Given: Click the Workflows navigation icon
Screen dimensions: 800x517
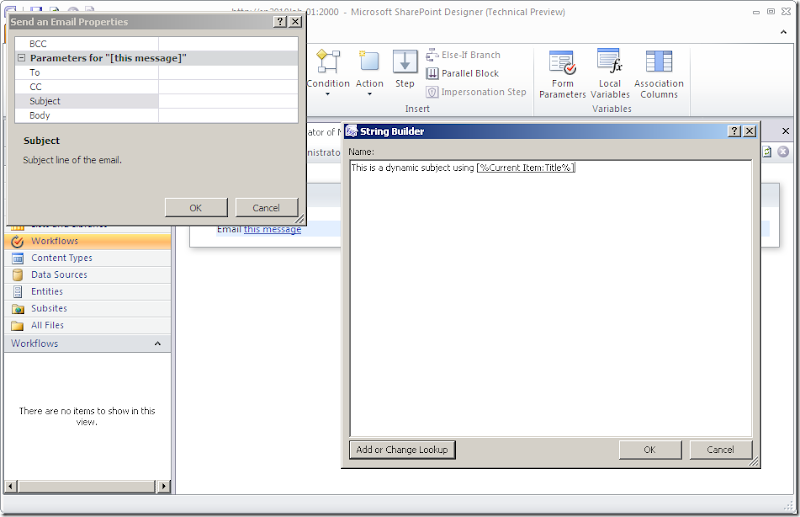Looking at the screenshot, I should (x=17, y=241).
